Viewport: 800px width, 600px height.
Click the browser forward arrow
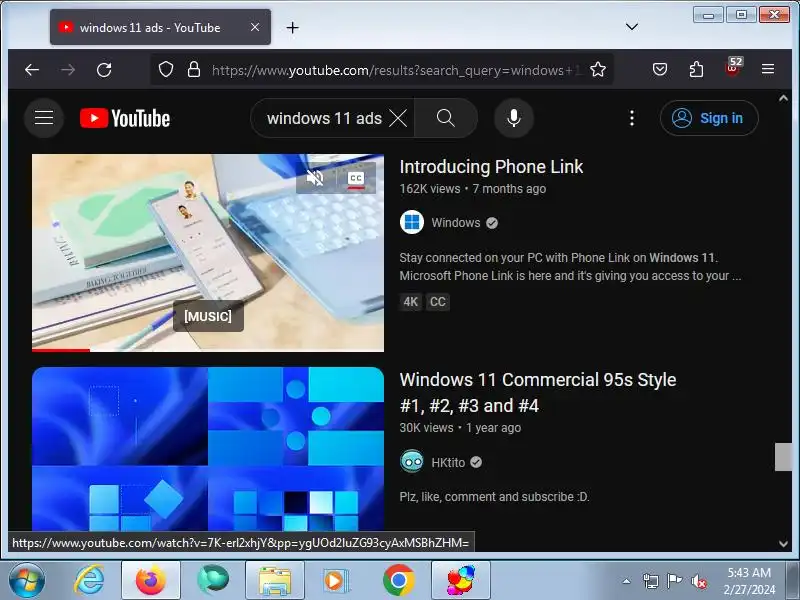(68, 70)
